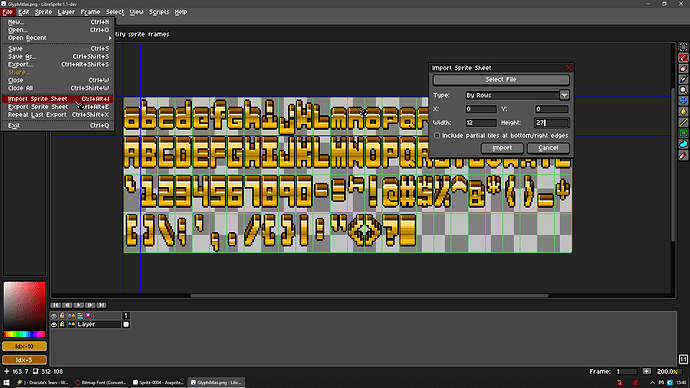
Task: Select the Paint Bucket tool
Action: 683,112
